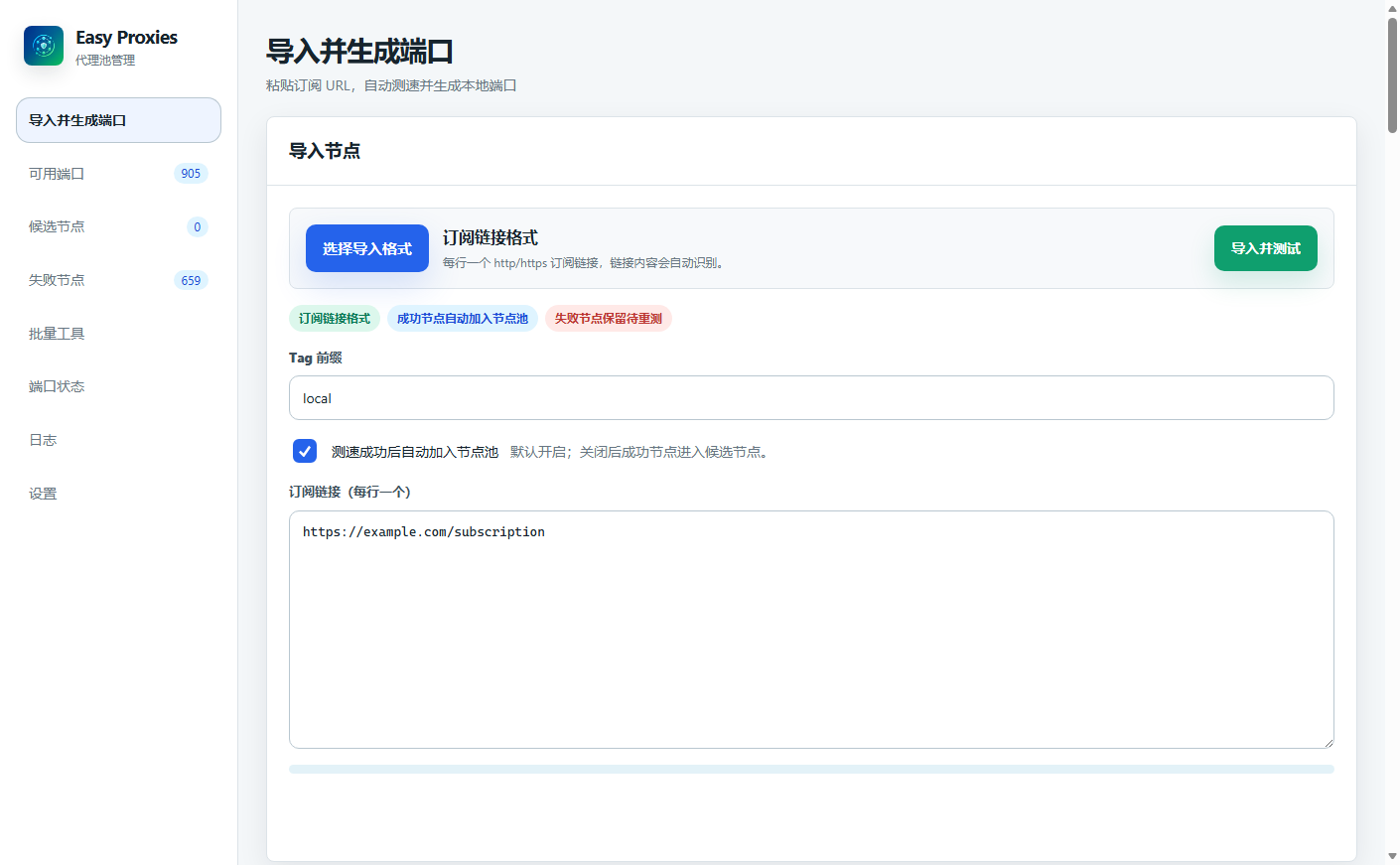Image resolution: width=1400 pixels, height=865 pixels.
Task: Click the 订阅链接格式 format title
Action: tap(490, 237)
